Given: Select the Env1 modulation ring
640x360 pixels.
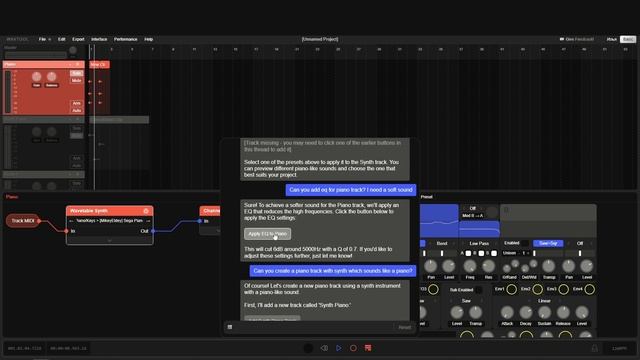Looking at the screenshot, I should click(x=511, y=289).
